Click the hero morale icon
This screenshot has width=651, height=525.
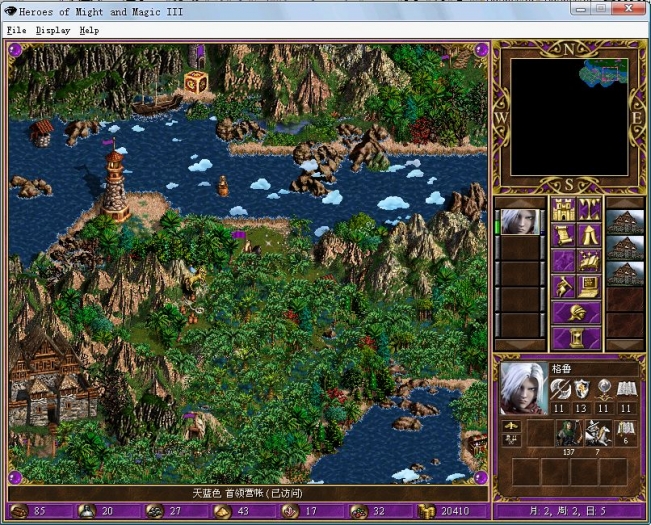[512, 426]
